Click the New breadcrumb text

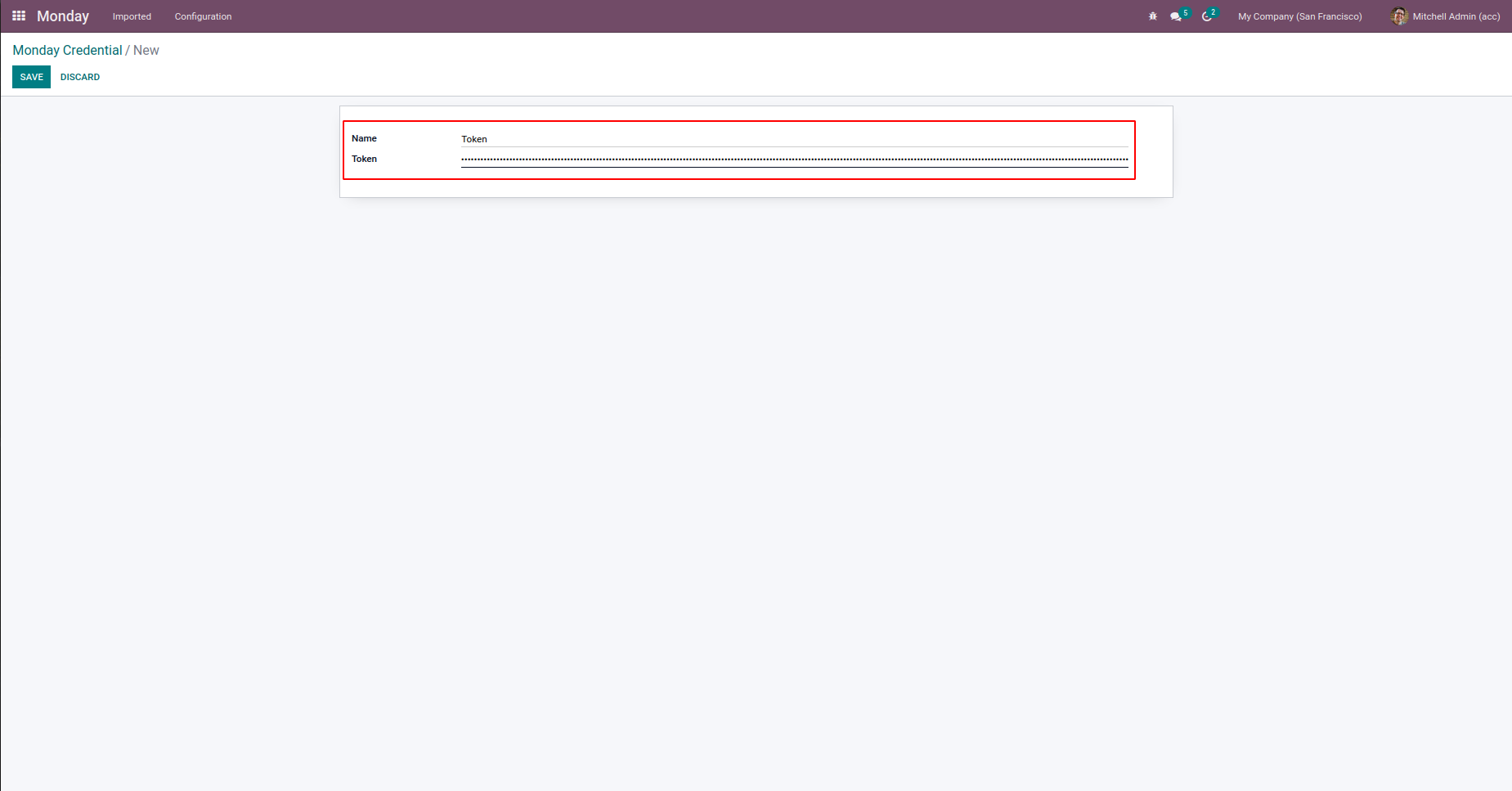146,50
